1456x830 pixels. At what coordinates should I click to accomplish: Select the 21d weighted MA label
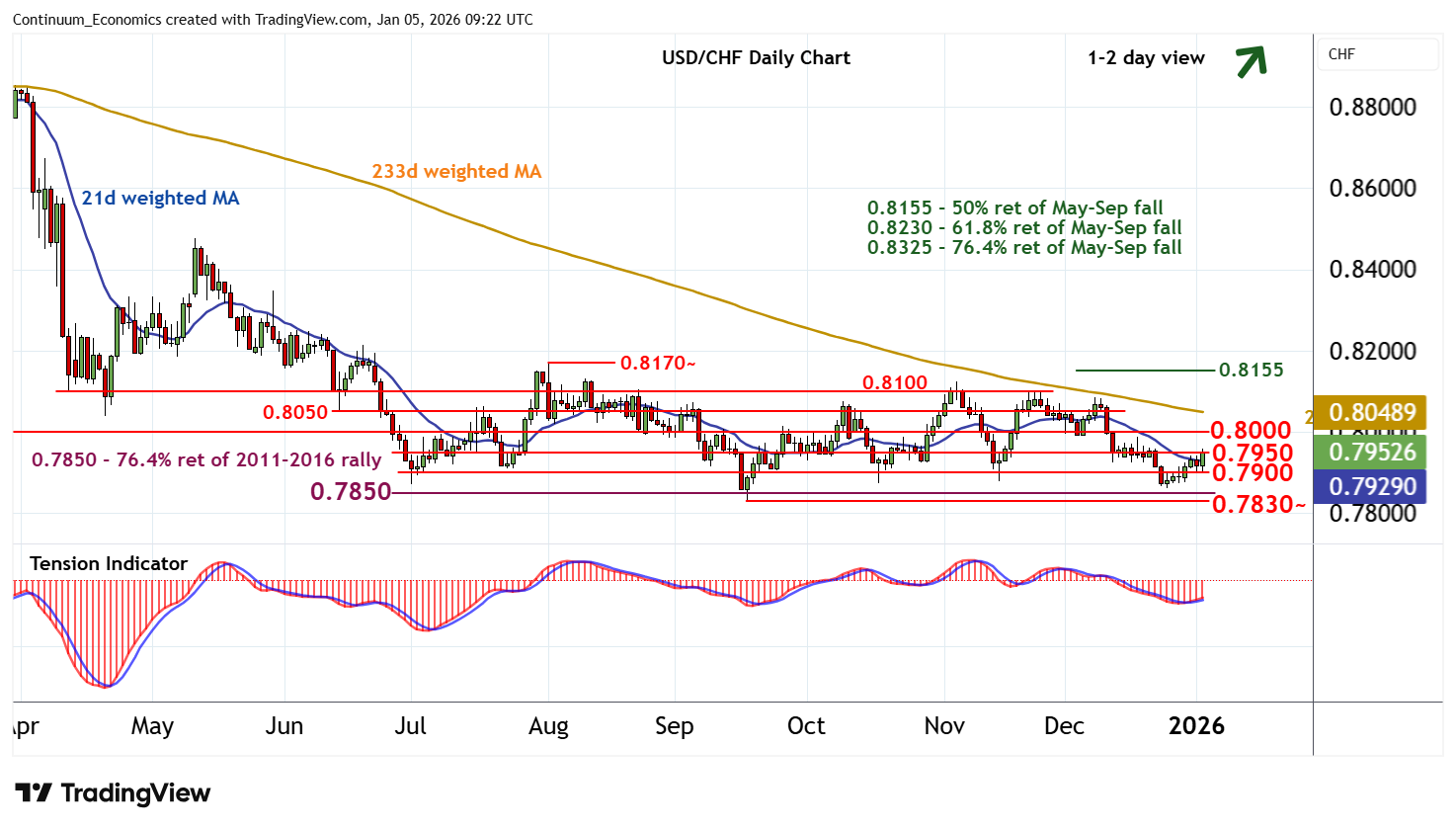pos(160,198)
